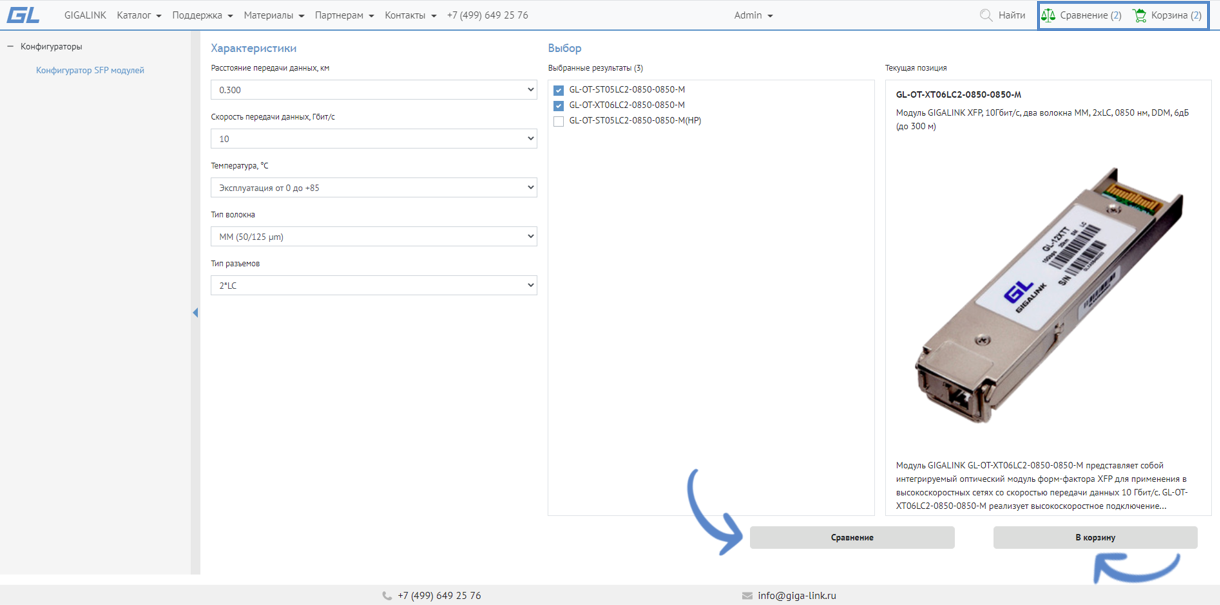
Task: Open the Контакты menu
Action: coord(411,15)
